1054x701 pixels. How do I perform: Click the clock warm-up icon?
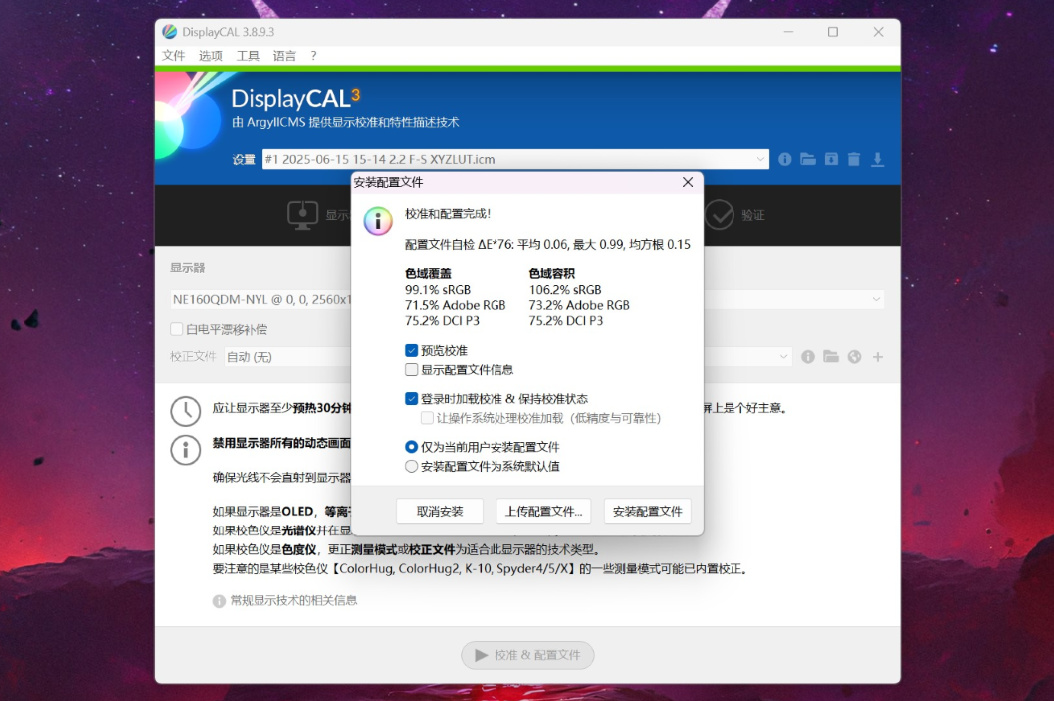pyautogui.click(x=186, y=411)
